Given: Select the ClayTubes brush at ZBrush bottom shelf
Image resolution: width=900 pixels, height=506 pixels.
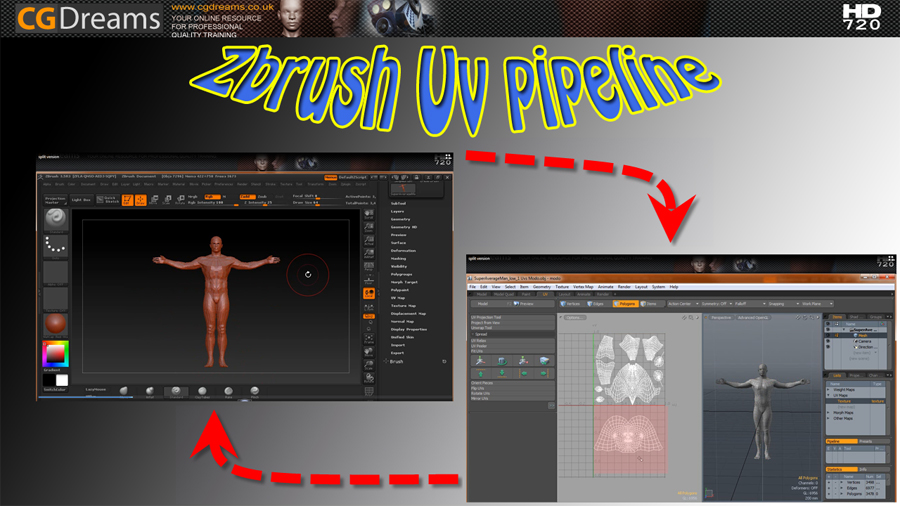Looking at the screenshot, I should [x=202, y=392].
